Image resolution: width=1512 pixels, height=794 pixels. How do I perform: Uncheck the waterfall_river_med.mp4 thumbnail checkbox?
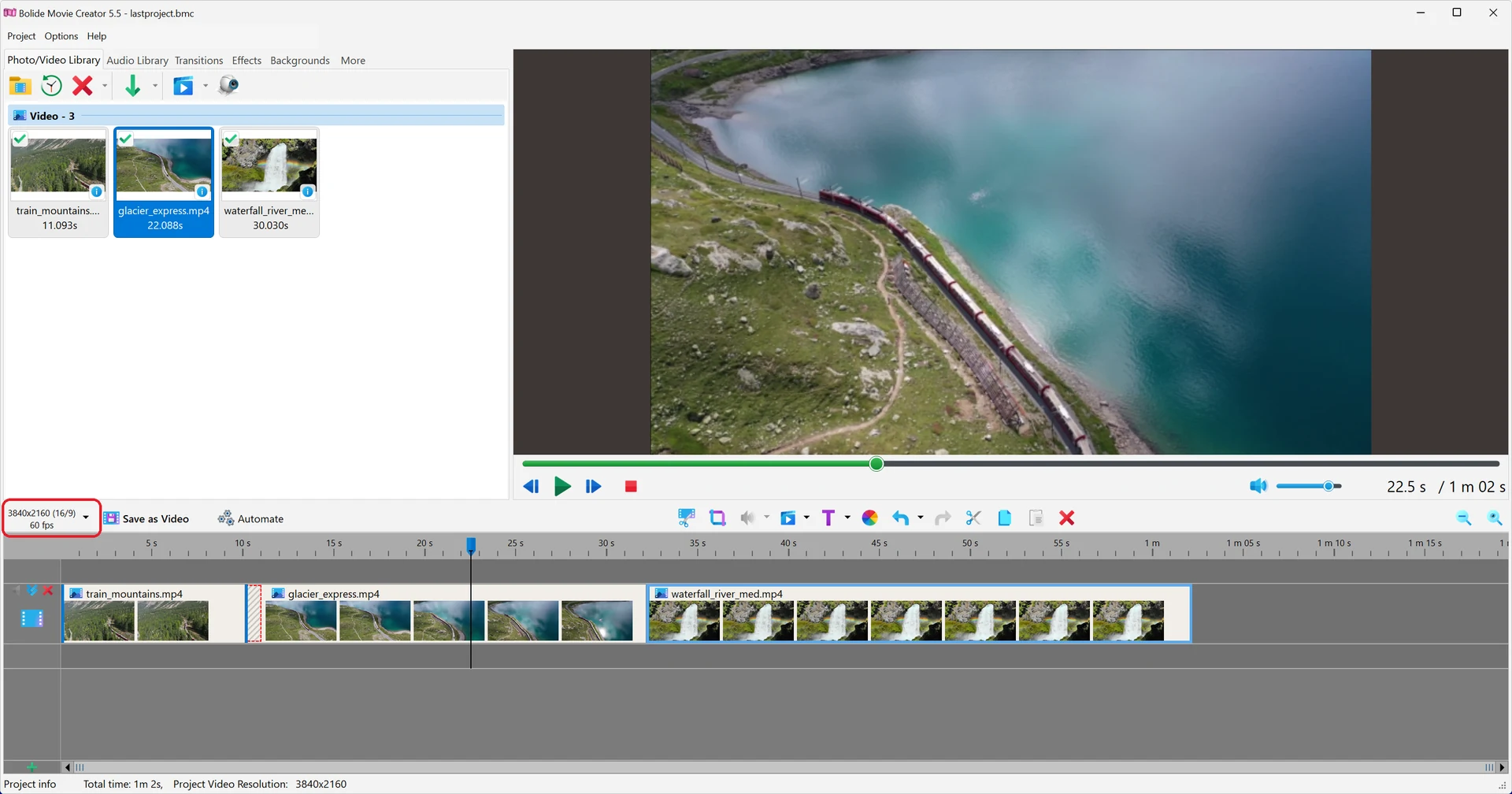click(231, 139)
